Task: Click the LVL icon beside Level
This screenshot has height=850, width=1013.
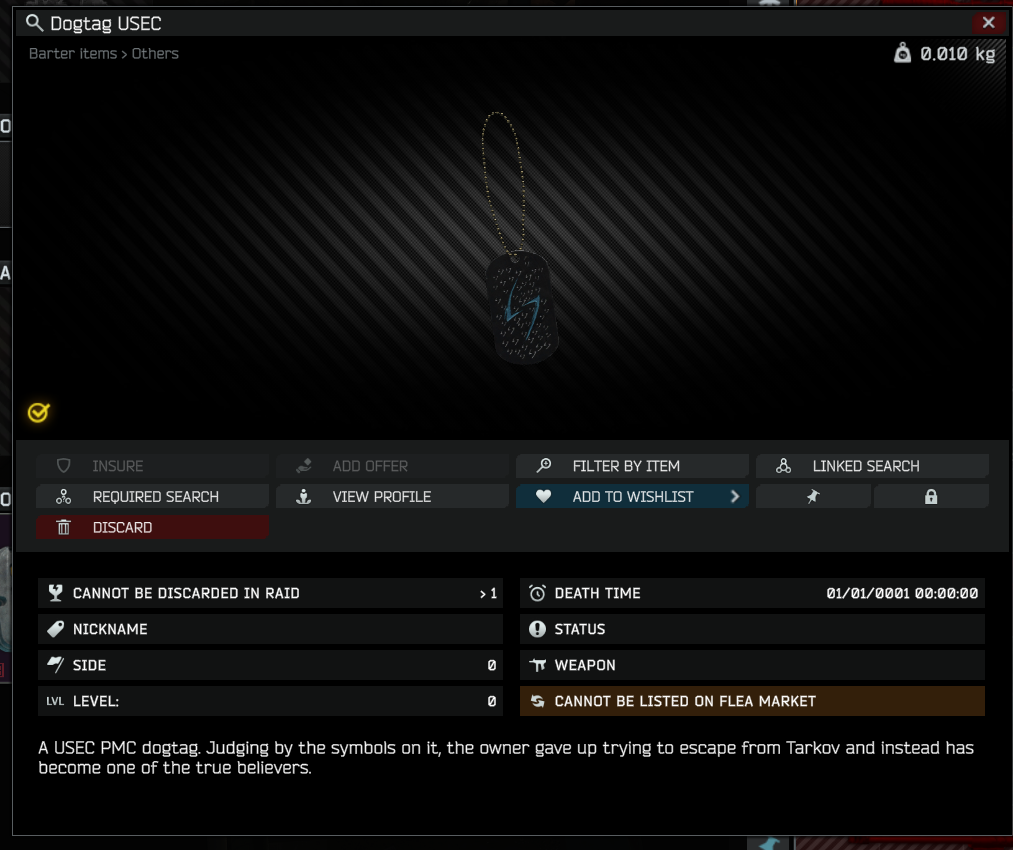Action: 56,701
